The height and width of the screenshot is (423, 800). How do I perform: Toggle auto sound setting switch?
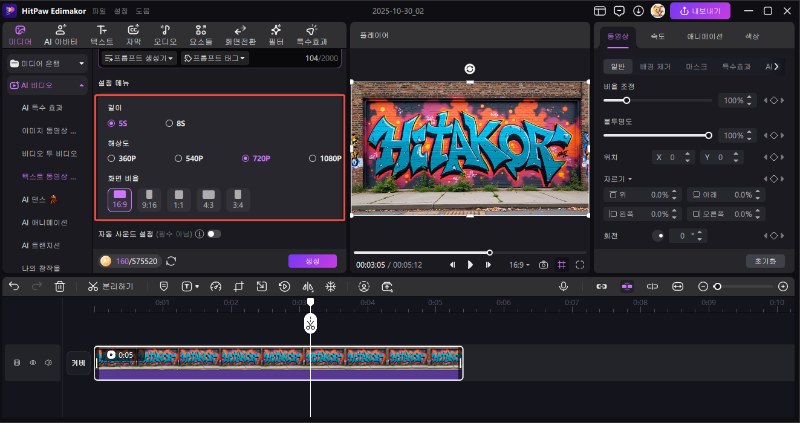[x=213, y=233]
